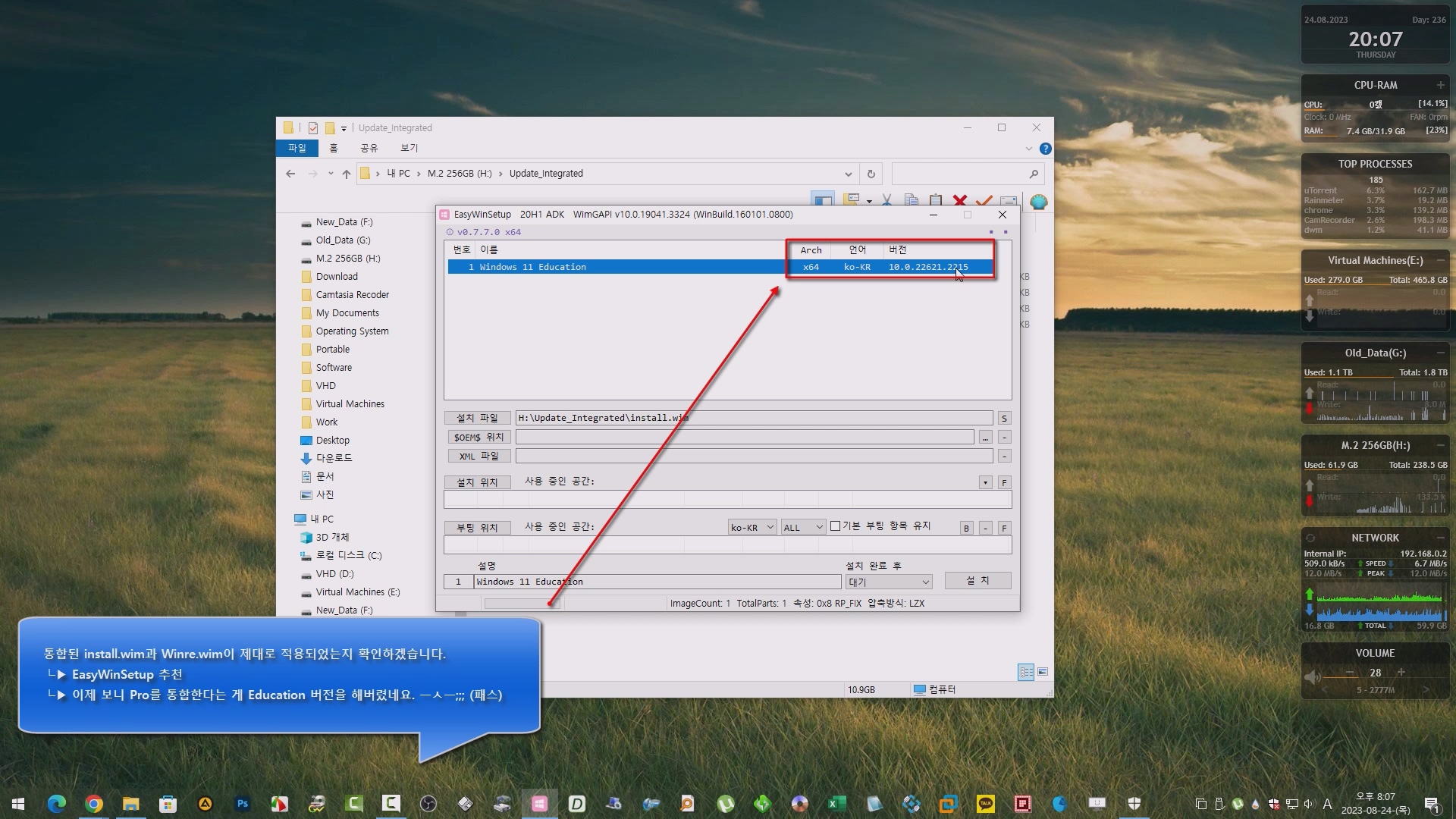Collapse the Virtual Machines(E:) widget
The height and width of the screenshot is (819, 1456).
click(1440, 260)
